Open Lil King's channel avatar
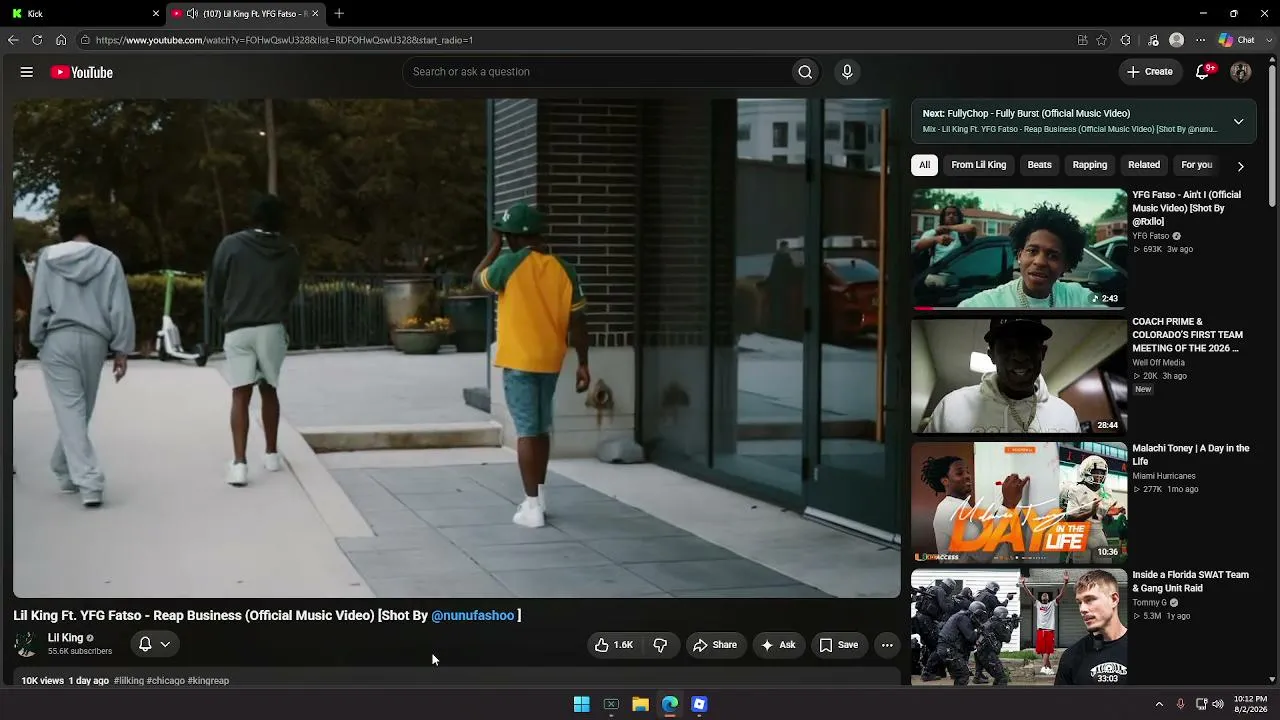The height and width of the screenshot is (720, 1280). point(26,644)
